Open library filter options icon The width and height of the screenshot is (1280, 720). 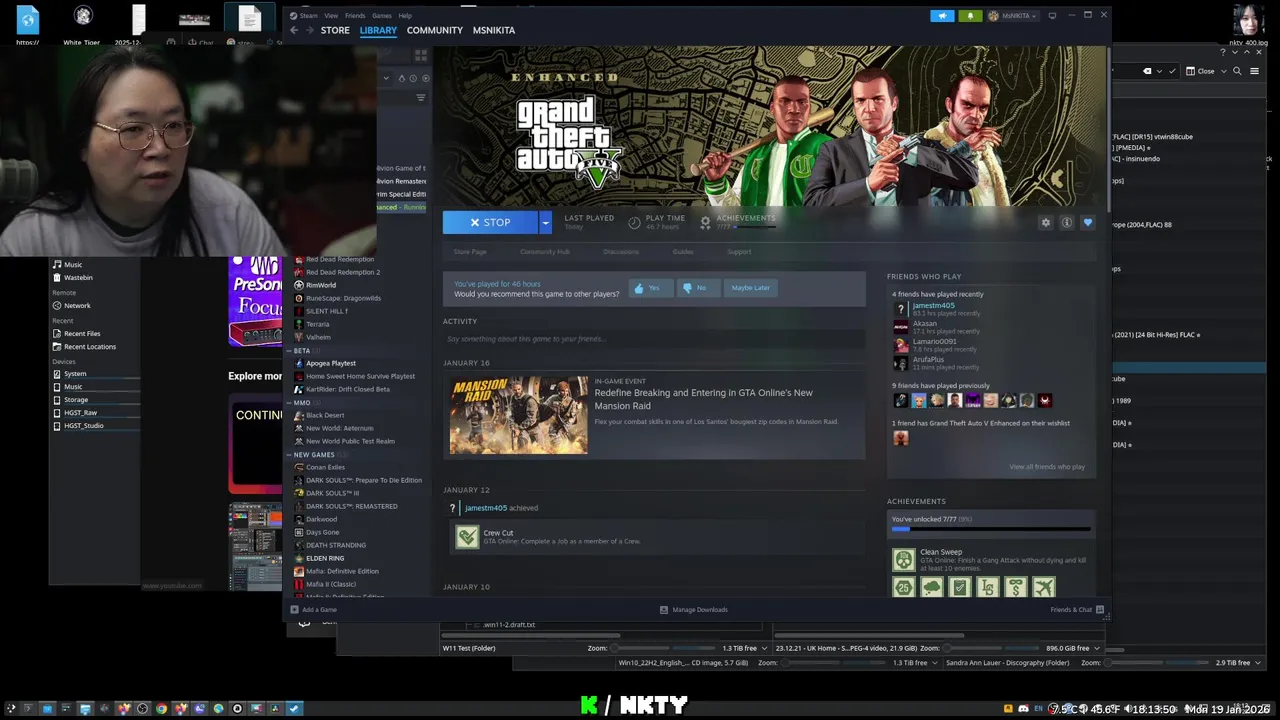[x=420, y=97]
